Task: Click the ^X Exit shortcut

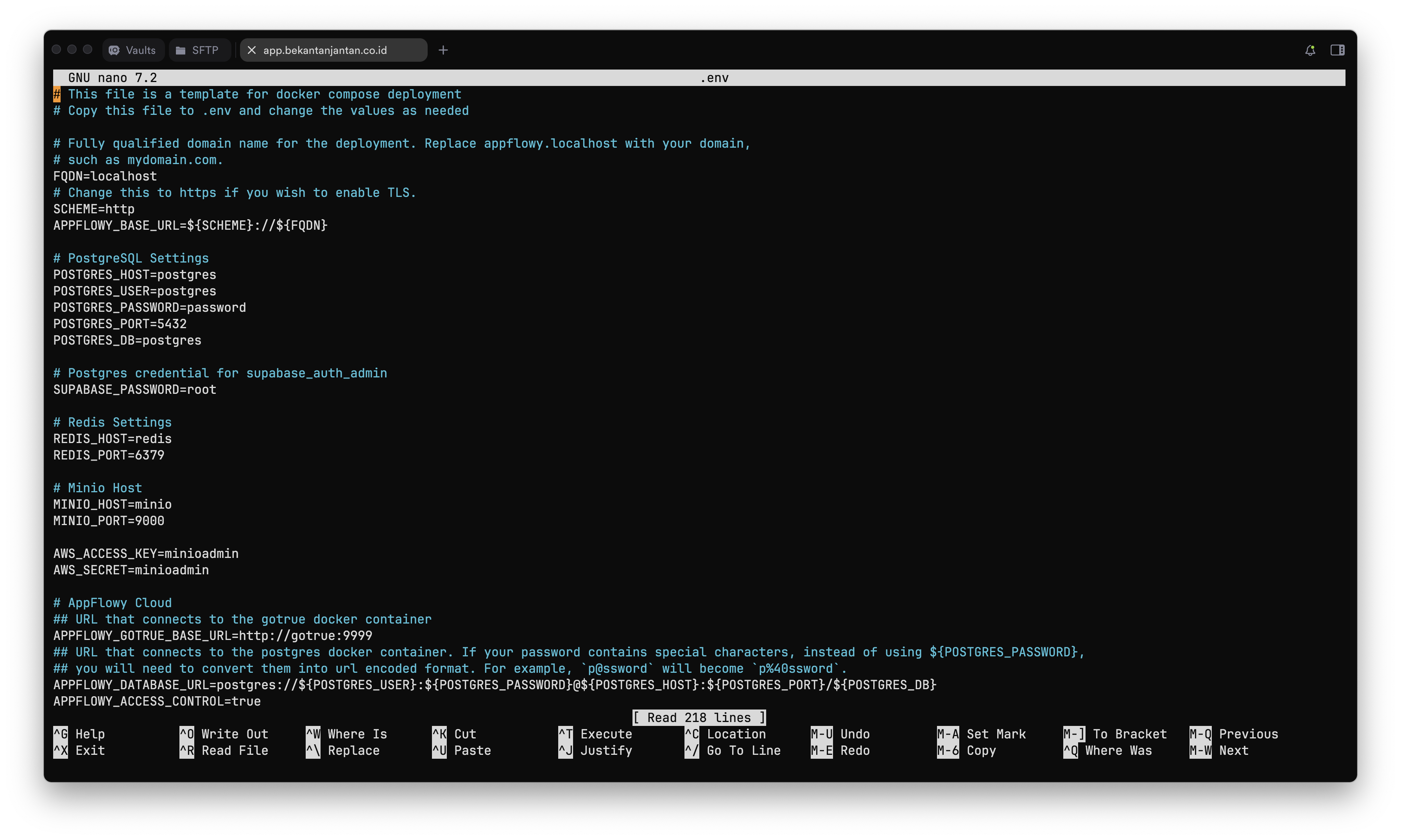Action: click(x=79, y=750)
